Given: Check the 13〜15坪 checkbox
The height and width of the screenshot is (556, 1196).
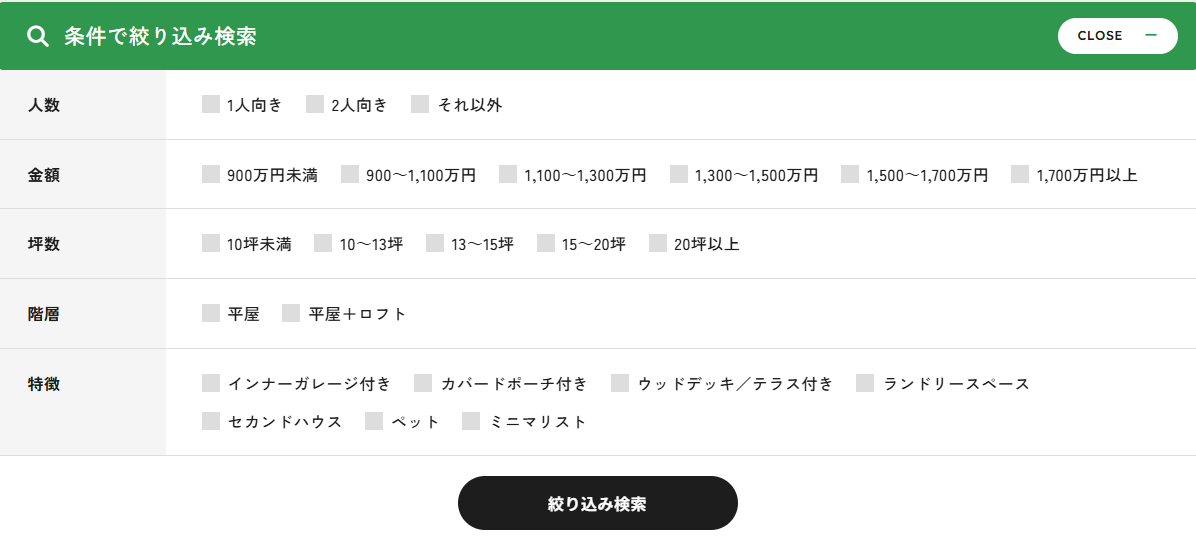Looking at the screenshot, I should click(x=435, y=243).
